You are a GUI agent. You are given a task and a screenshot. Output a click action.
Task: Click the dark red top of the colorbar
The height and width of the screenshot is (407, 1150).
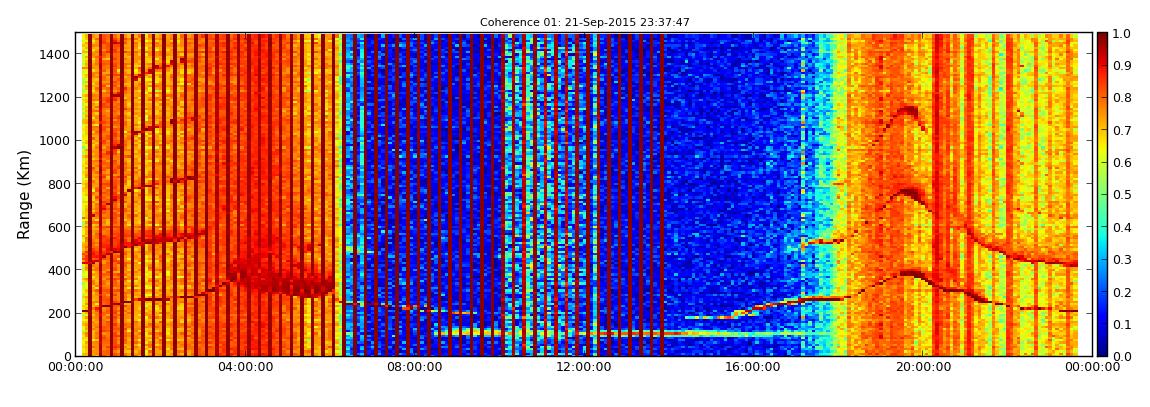coord(1103,41)
